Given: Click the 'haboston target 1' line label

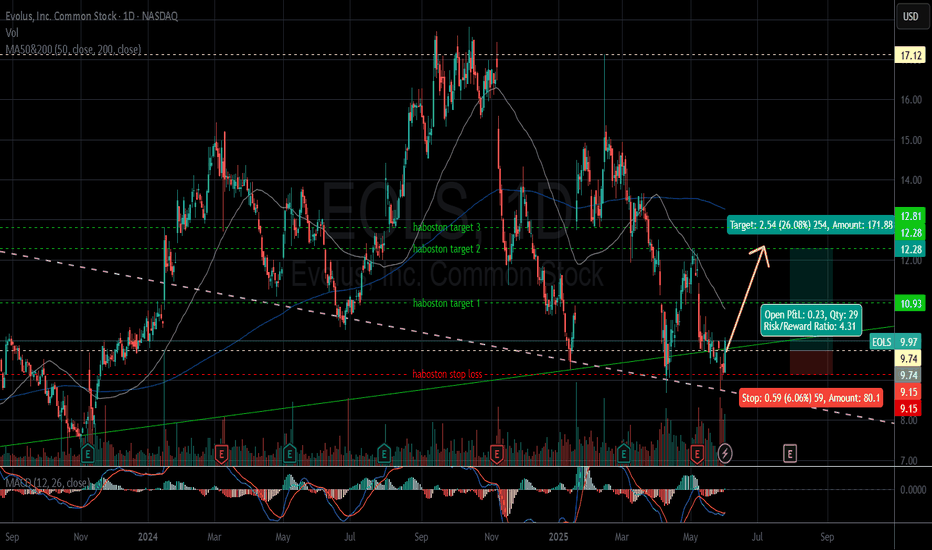Looking at the screenshot, I should coord(446,303).
